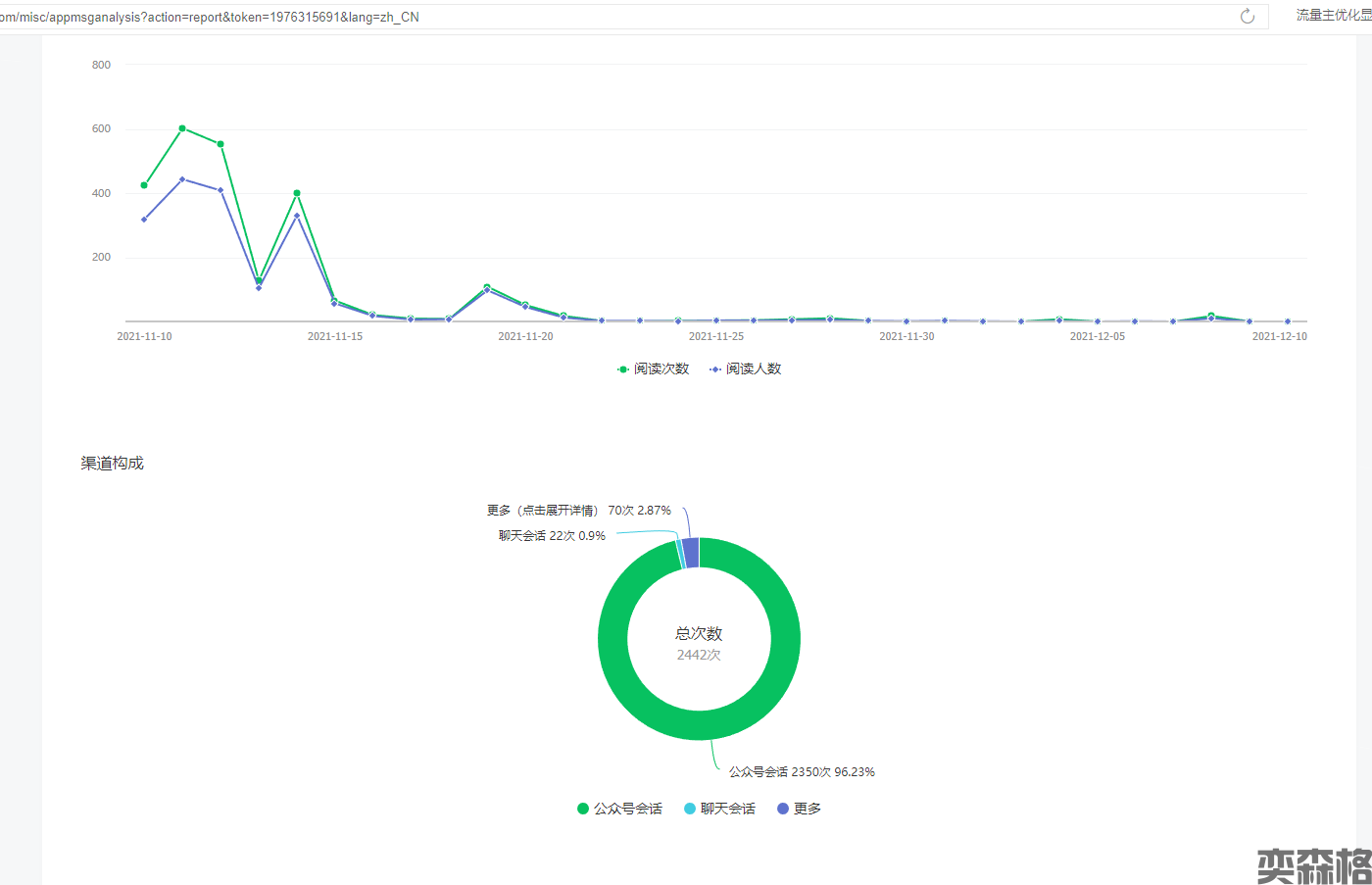Click the highest green 阅读次数 point near 600

[182, 128]
